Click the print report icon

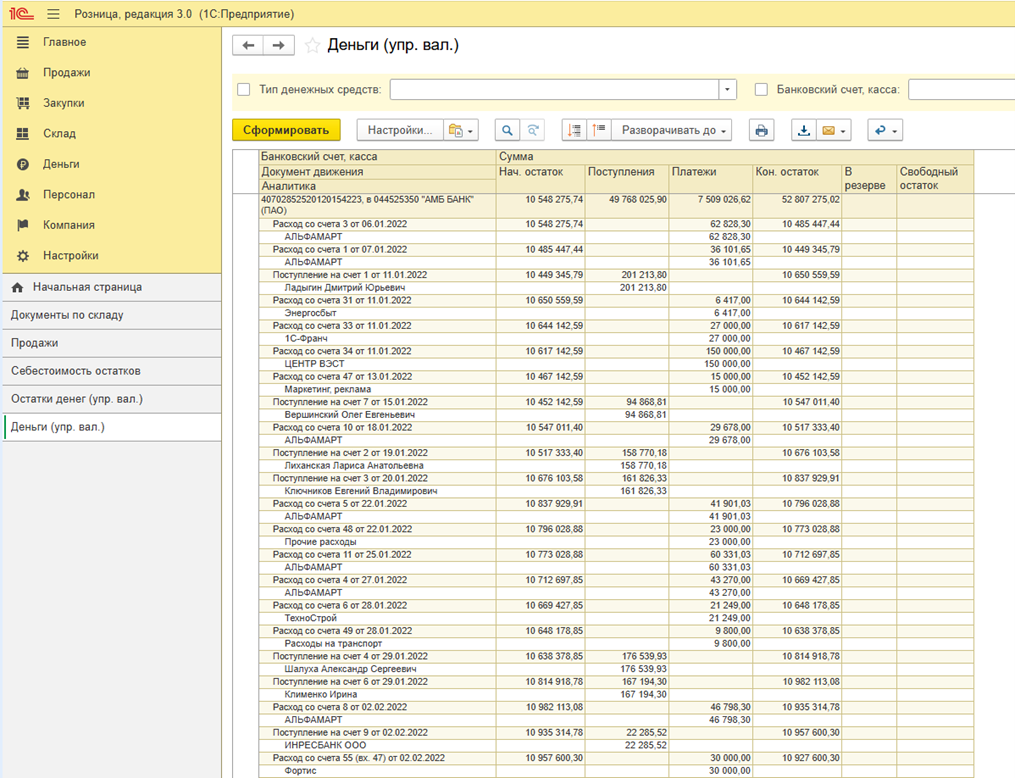(762, 130)
